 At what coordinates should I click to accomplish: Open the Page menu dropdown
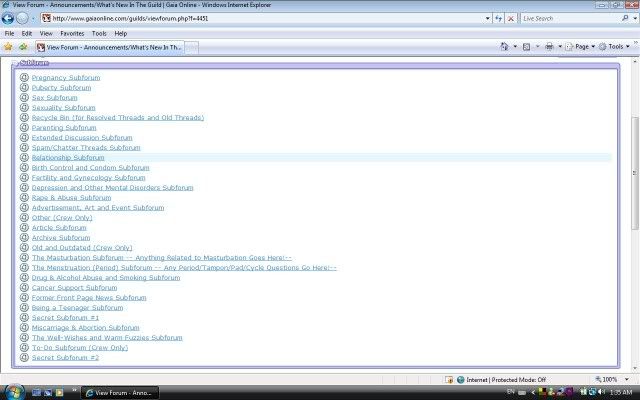click(580, 47)
